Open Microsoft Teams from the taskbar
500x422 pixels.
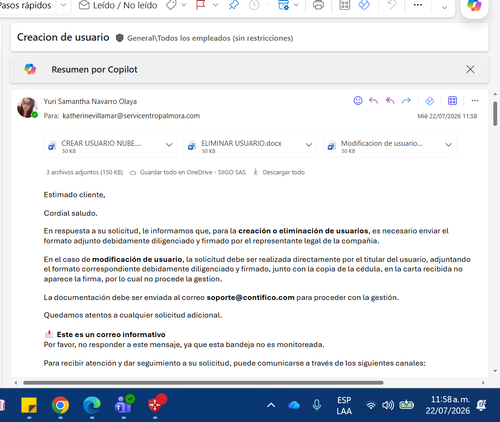point(124,405)
